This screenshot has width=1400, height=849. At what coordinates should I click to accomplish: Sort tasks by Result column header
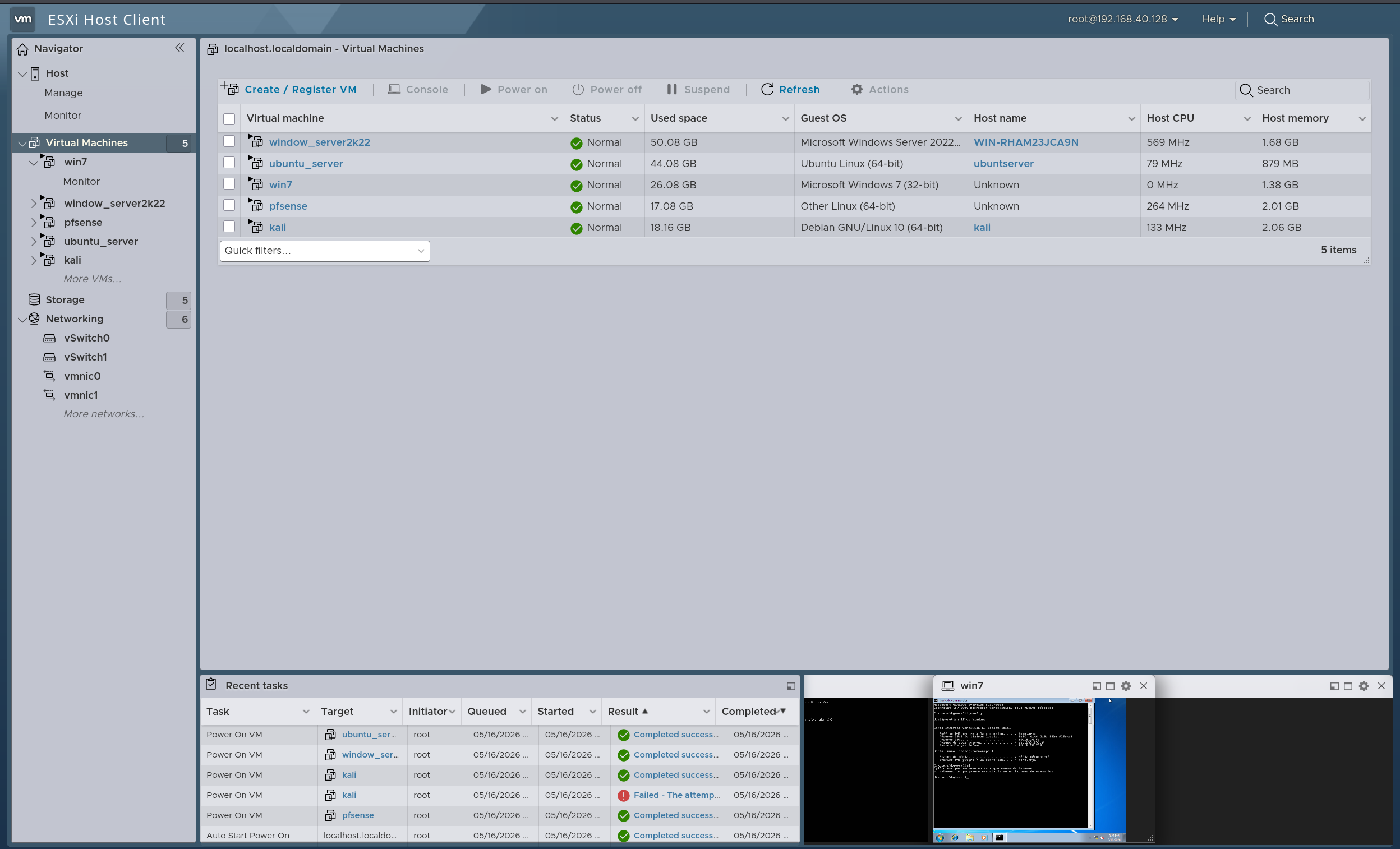(x=623, y=711)
